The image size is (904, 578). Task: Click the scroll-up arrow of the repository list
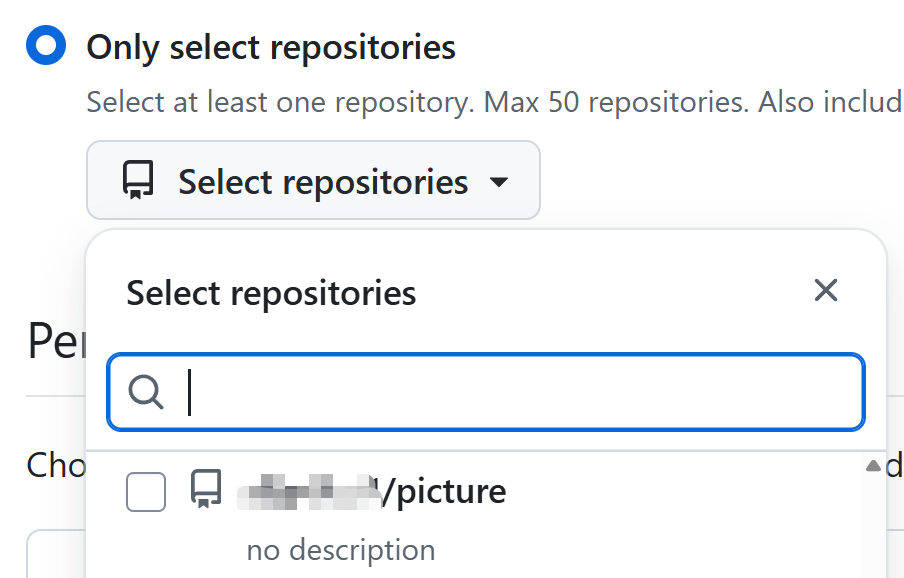(872, 465)
